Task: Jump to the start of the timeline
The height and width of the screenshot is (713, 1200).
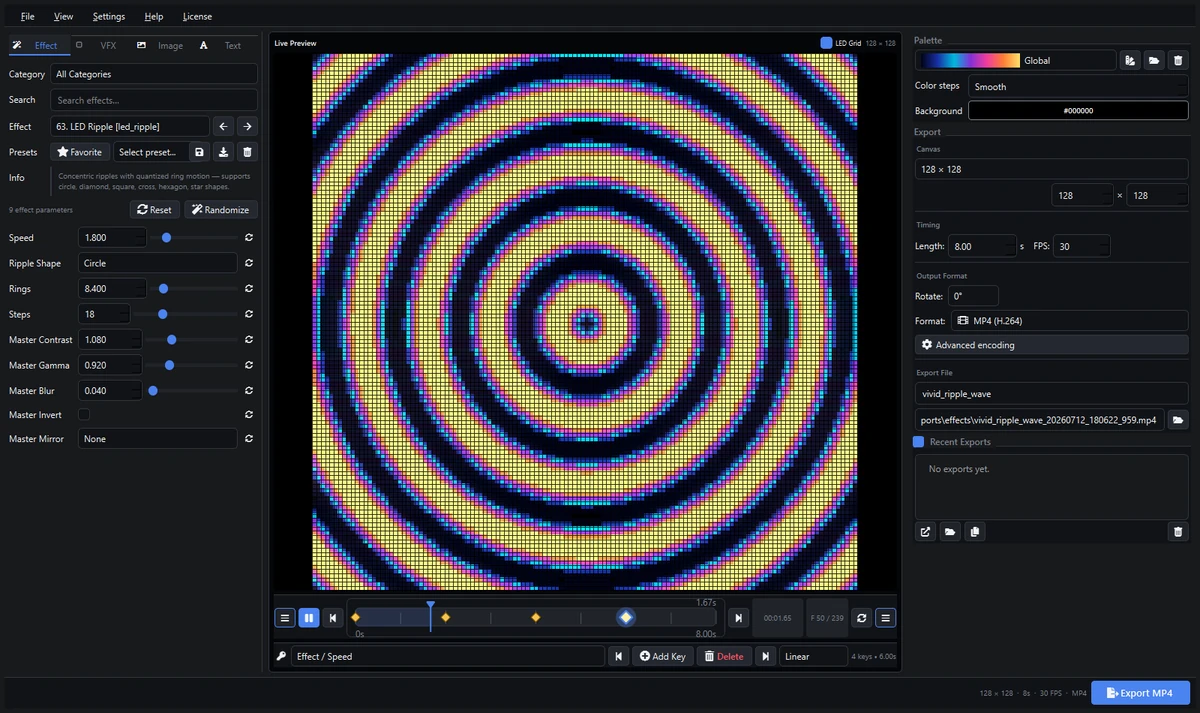Action: (x=333, y=618)
